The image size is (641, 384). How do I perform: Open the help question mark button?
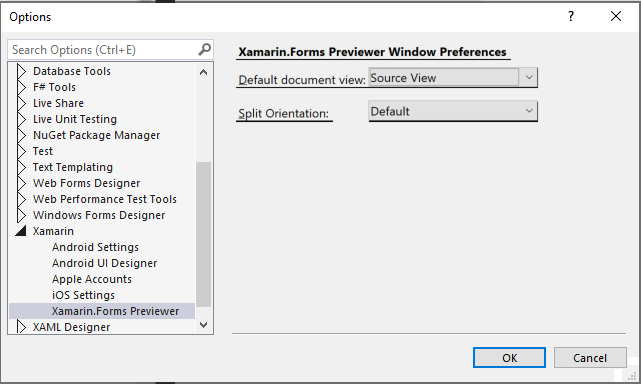(571, 16)
